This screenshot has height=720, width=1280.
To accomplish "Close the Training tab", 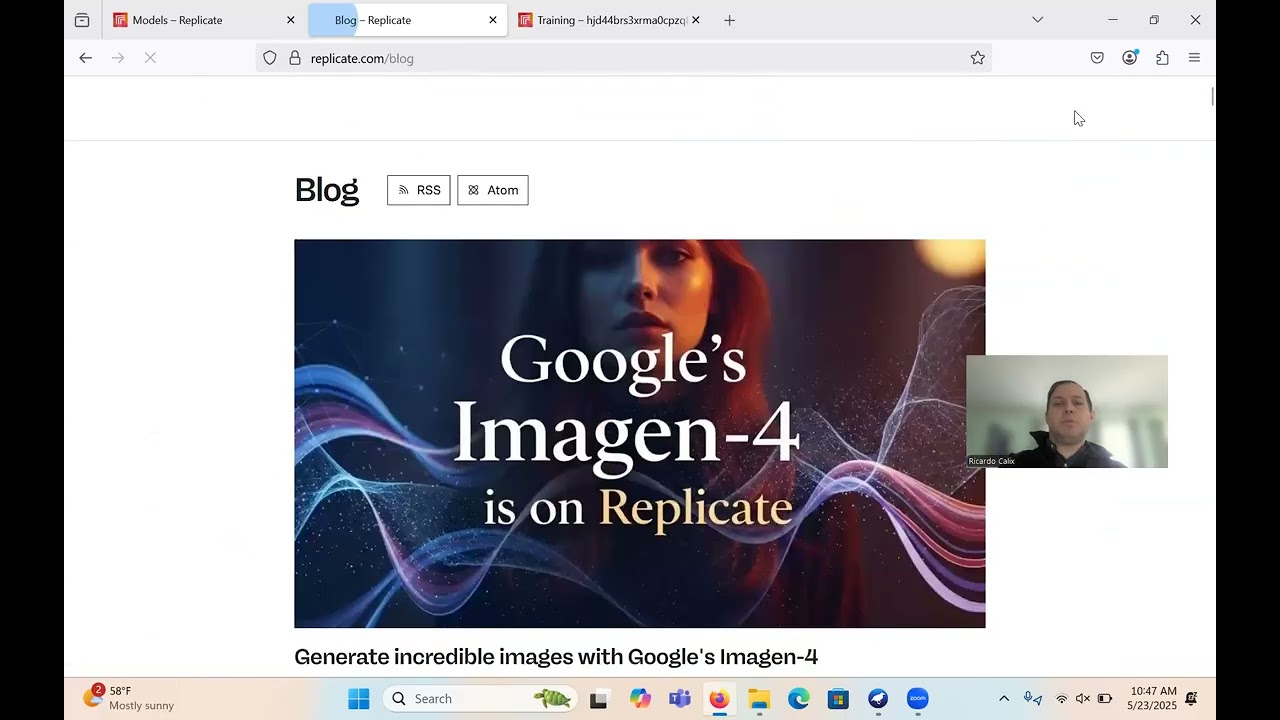I will click(x=696, y=20).
